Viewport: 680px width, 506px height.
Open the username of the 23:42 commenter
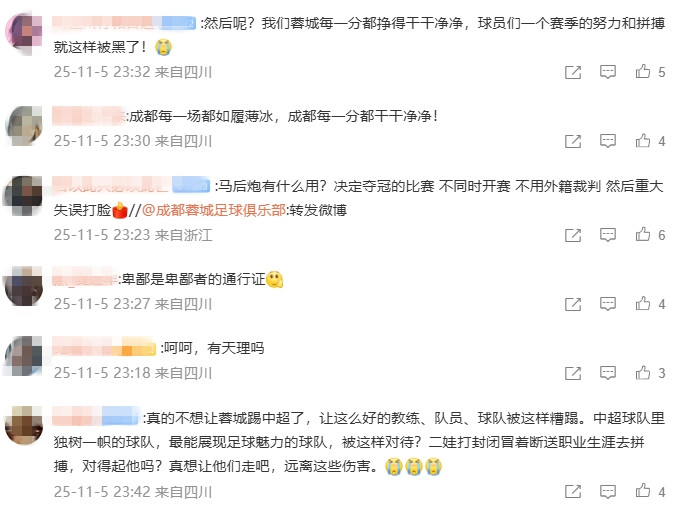tap(96, 418)
